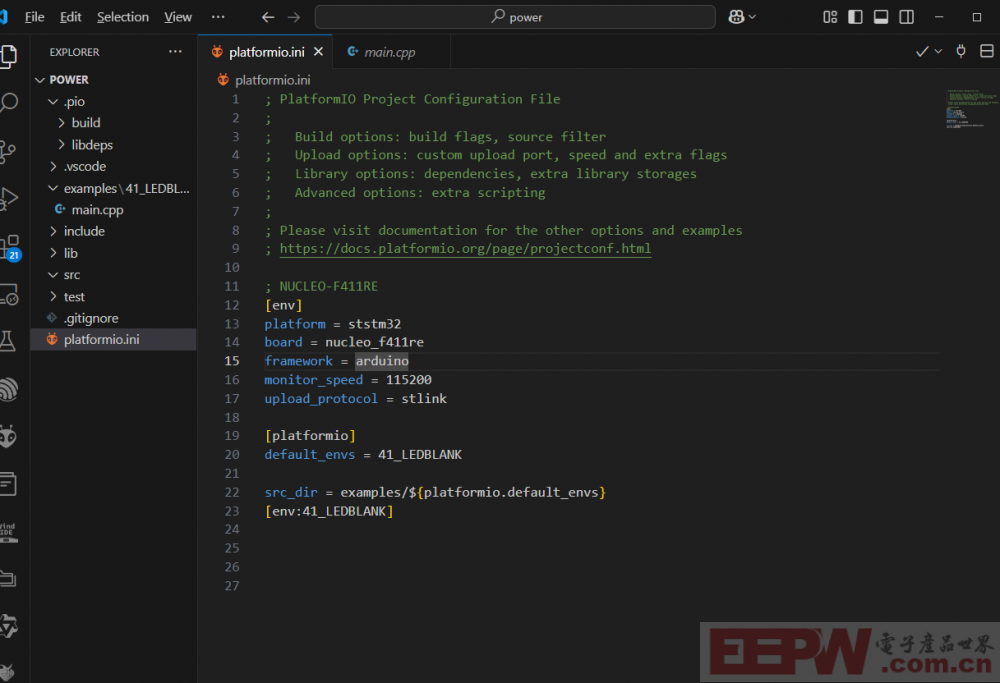Go forward with the right arrow
This screenshot has width=1000, height=683.
[x=294, y=17]
